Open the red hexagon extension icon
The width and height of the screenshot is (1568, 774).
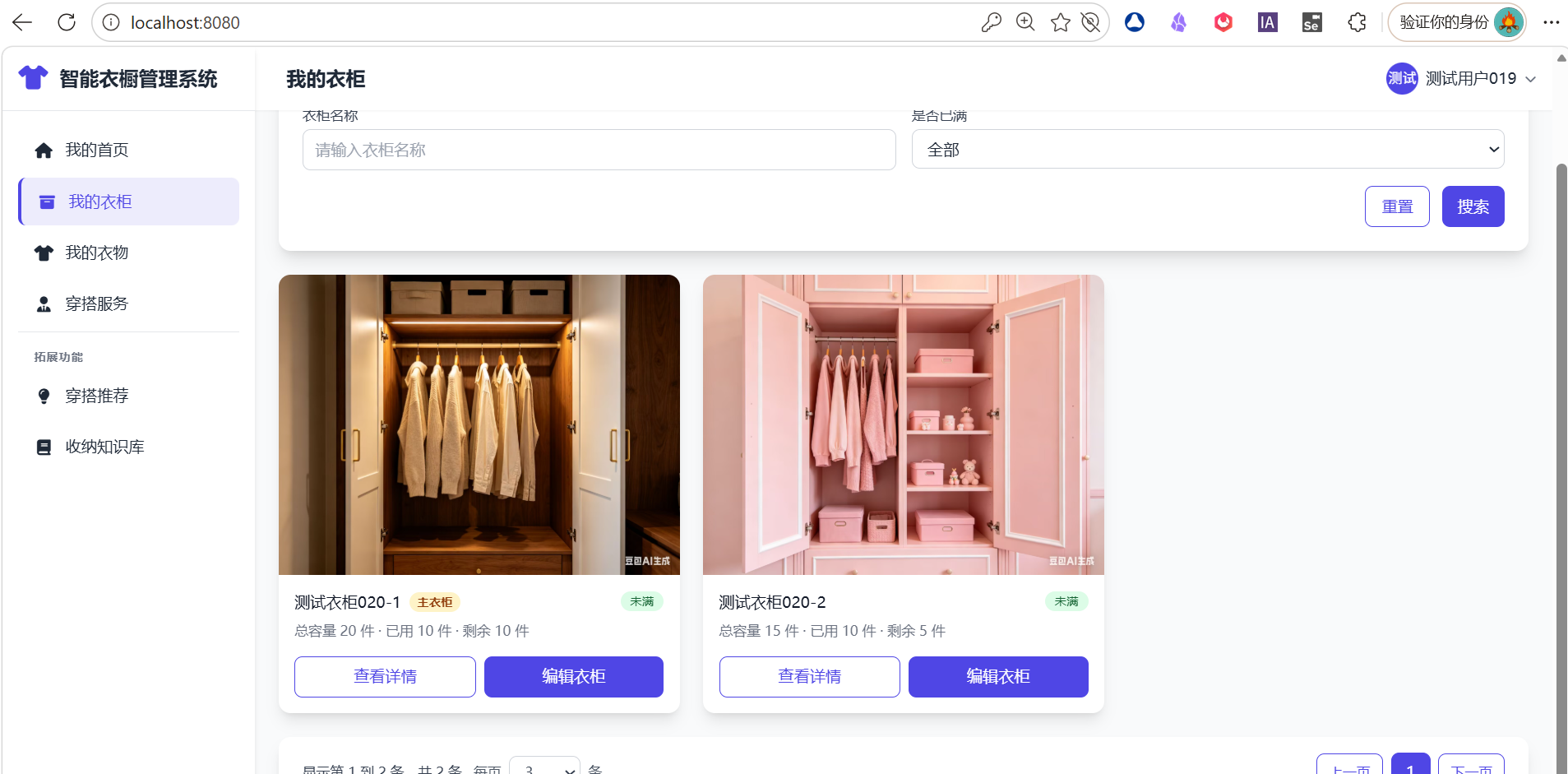click(1223, 22)
